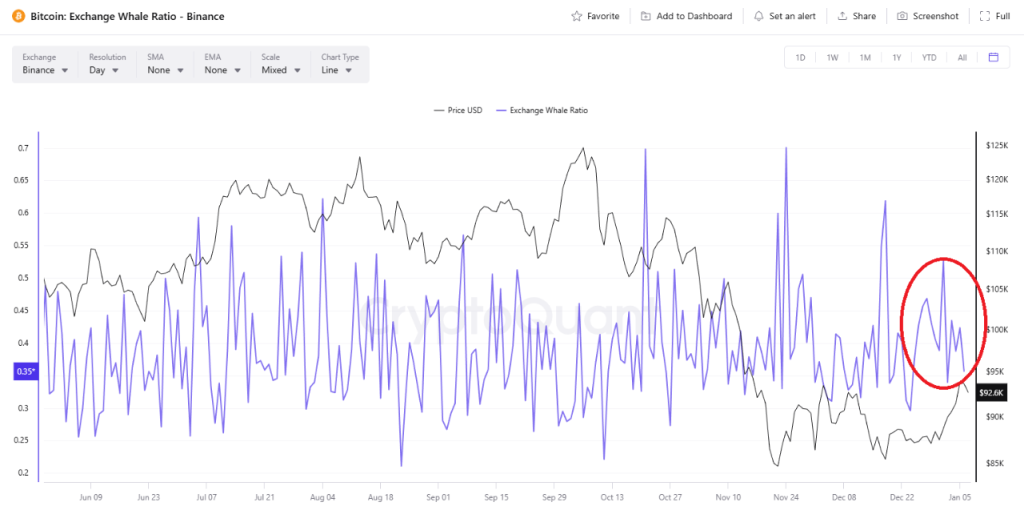Image resolution: width=1024 pixels, height=506 pixels.
Task: Open the calendar date picker icon
Action: [993, 57]
